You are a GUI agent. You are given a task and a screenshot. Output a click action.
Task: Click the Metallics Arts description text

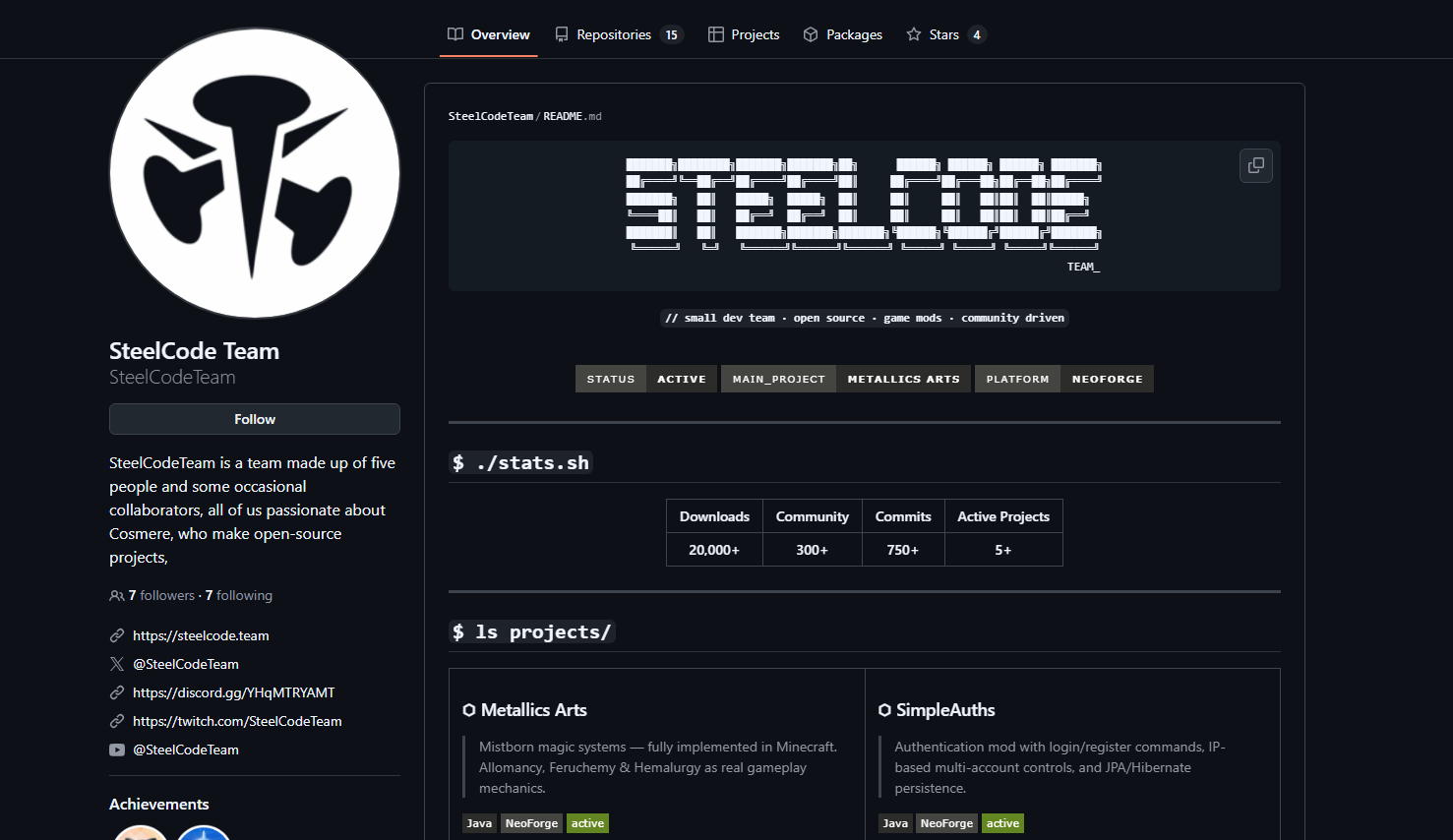658,767
